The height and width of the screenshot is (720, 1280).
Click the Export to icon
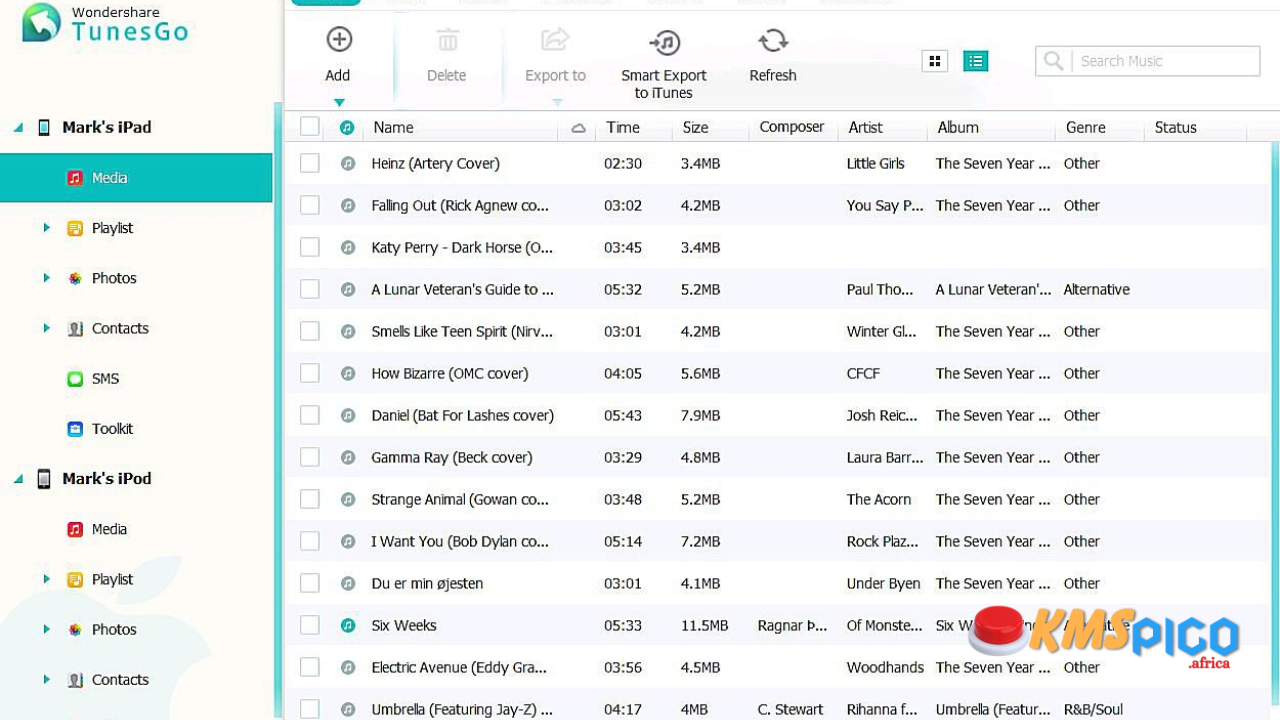(555, 40)
